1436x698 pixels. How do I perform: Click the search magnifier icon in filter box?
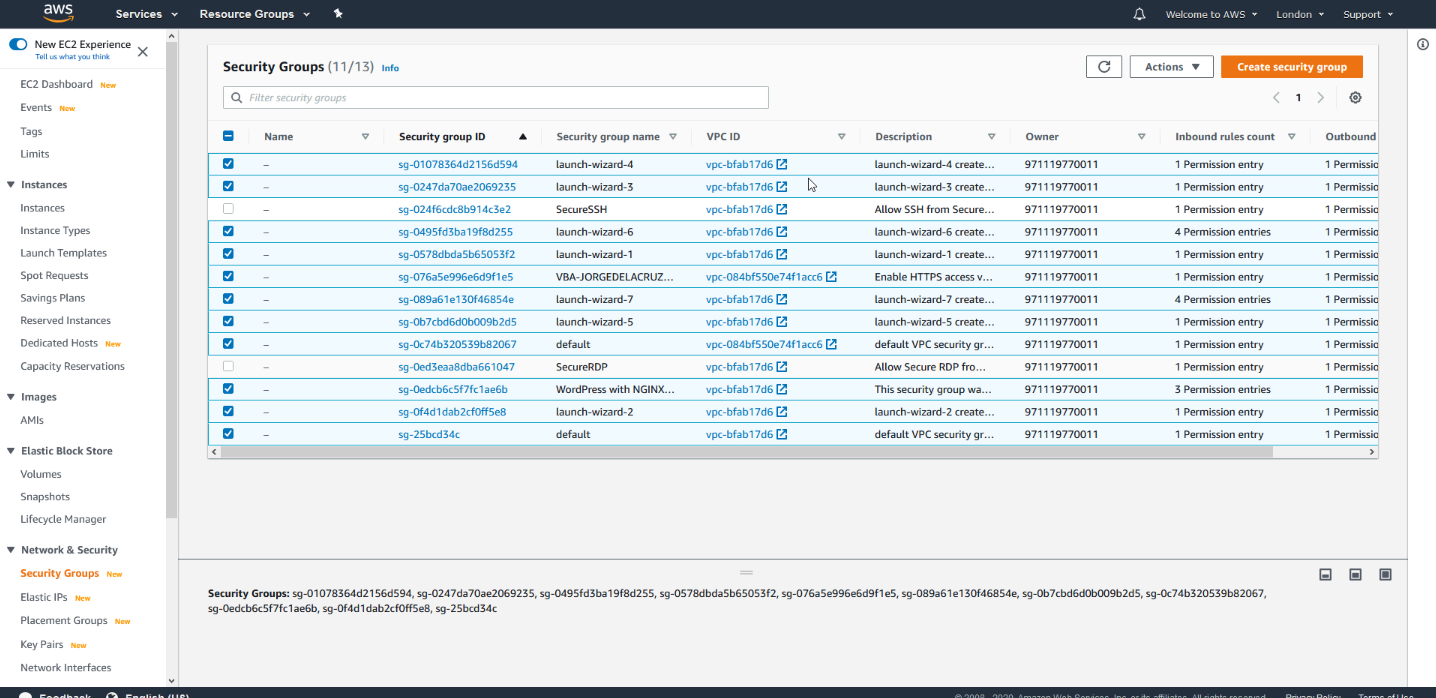237,98
